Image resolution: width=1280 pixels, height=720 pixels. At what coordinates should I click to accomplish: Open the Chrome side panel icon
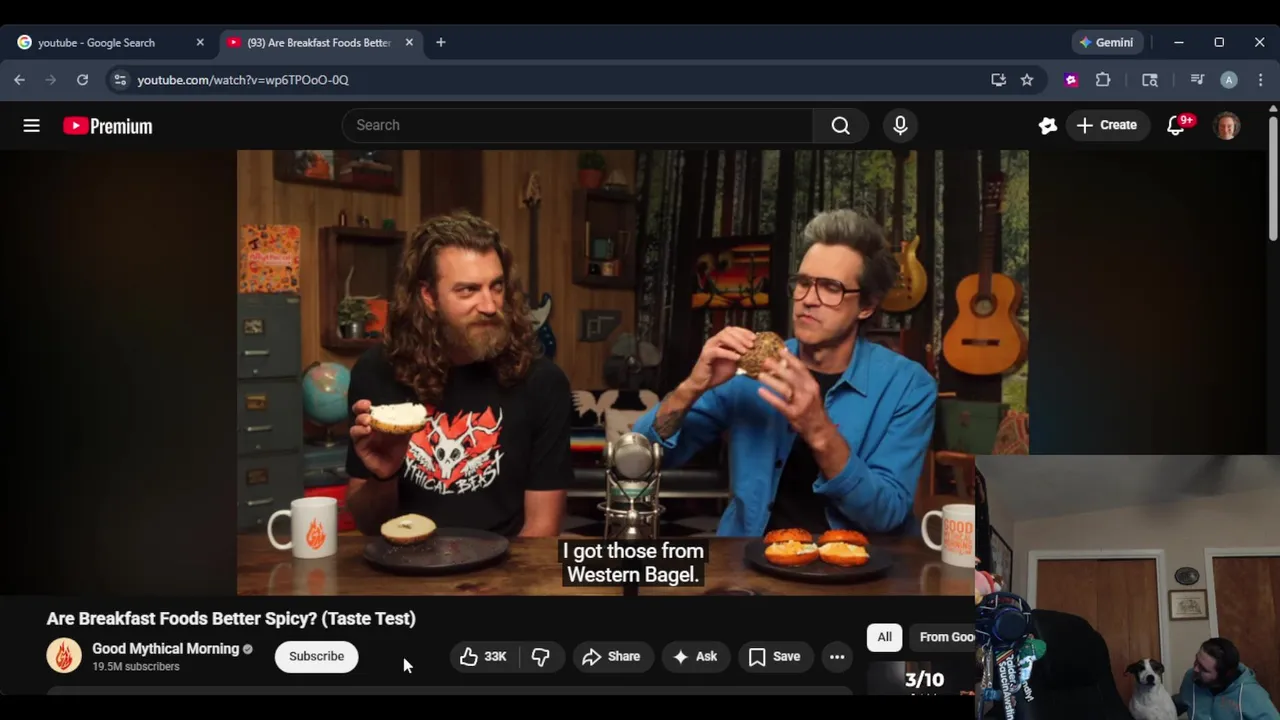click(x=1150, y=80)
